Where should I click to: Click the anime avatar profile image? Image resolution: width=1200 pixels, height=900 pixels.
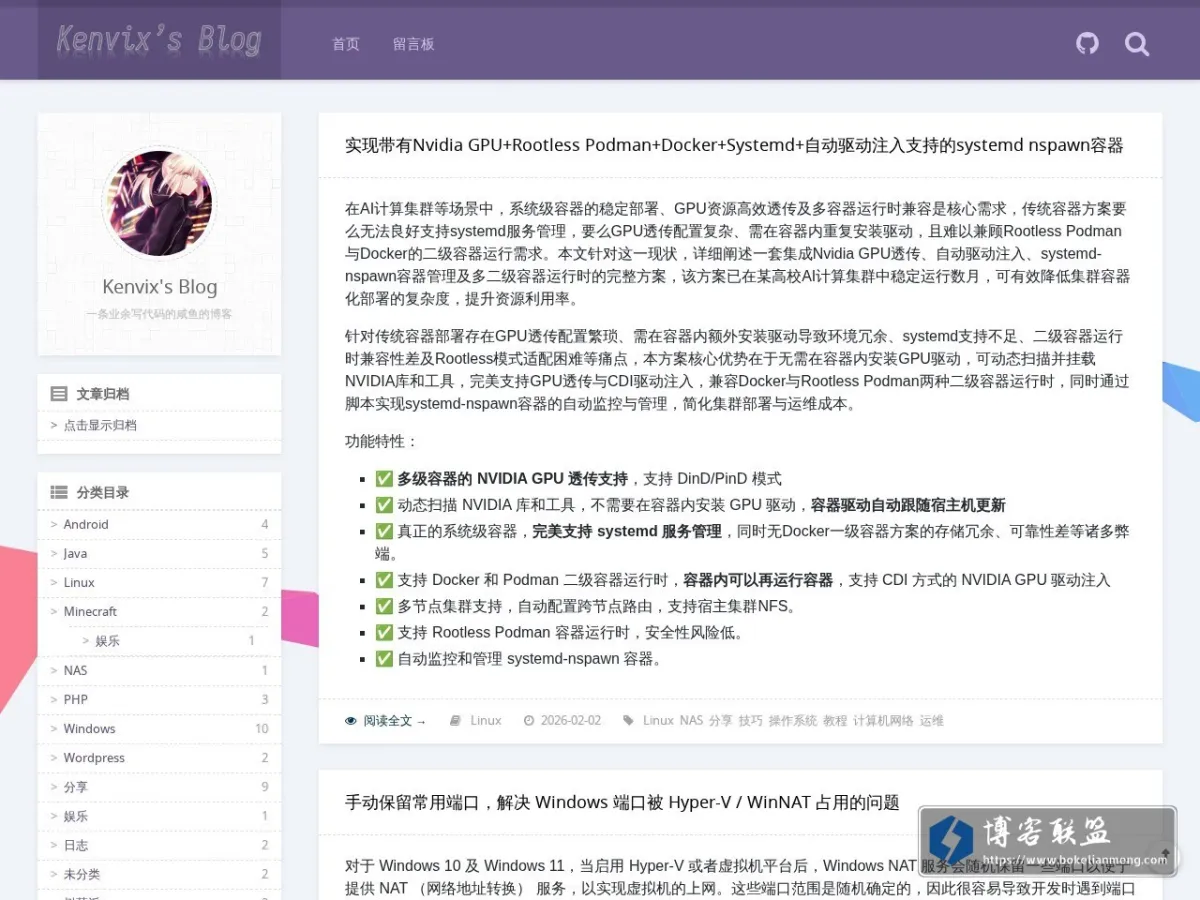159,203
